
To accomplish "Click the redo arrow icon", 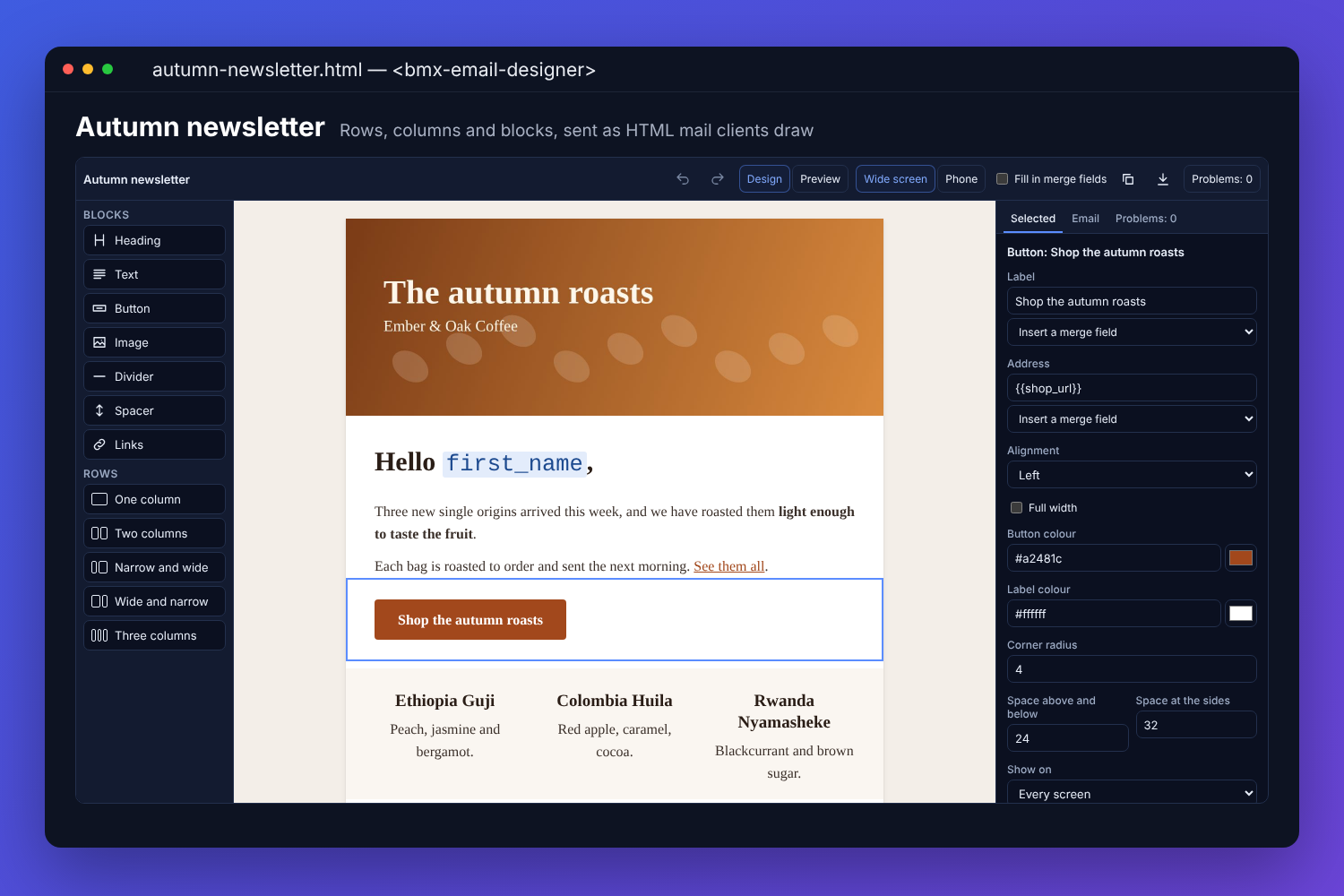I will [x=717, y=179].
